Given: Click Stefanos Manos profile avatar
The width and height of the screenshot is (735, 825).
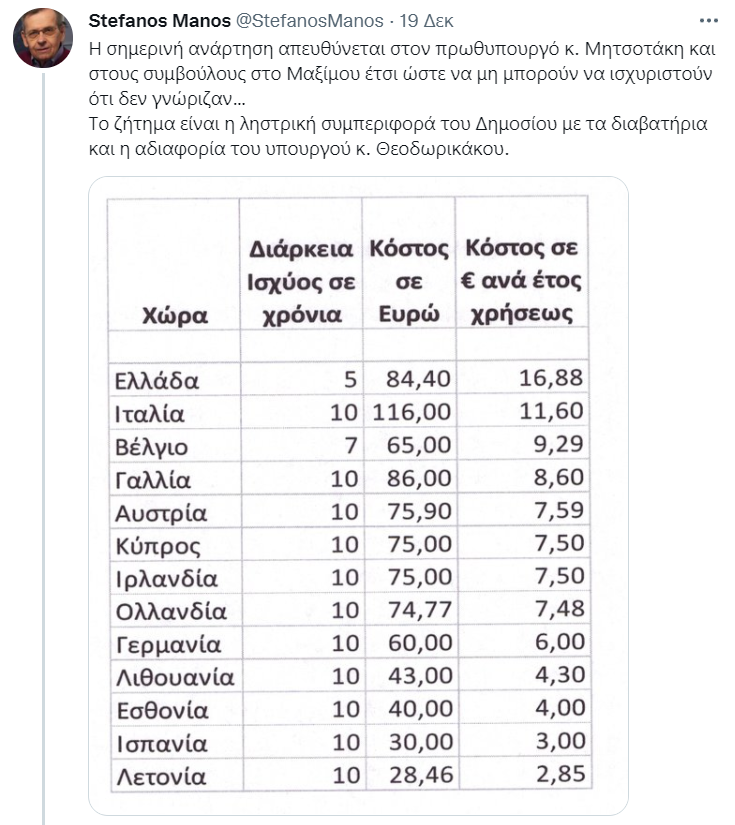Looking at the screenshot, I should [43, 37].
